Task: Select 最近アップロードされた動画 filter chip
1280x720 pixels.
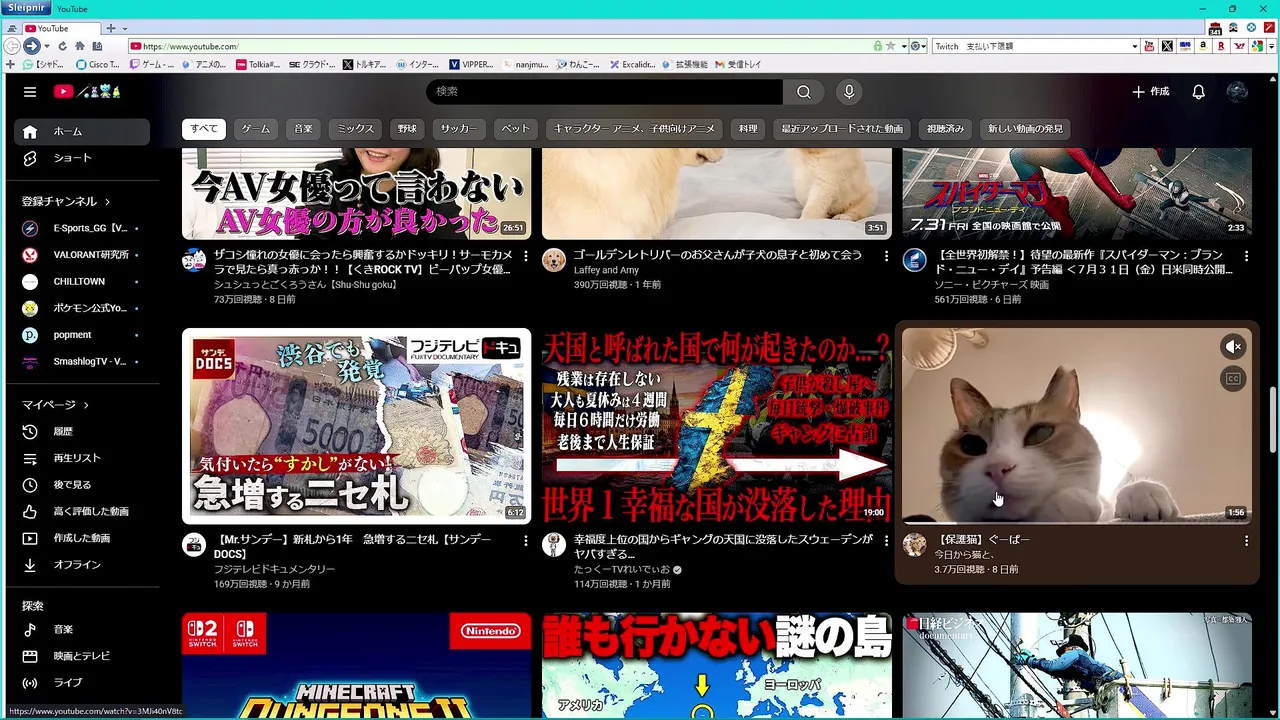Action: [x=842, y=129]
